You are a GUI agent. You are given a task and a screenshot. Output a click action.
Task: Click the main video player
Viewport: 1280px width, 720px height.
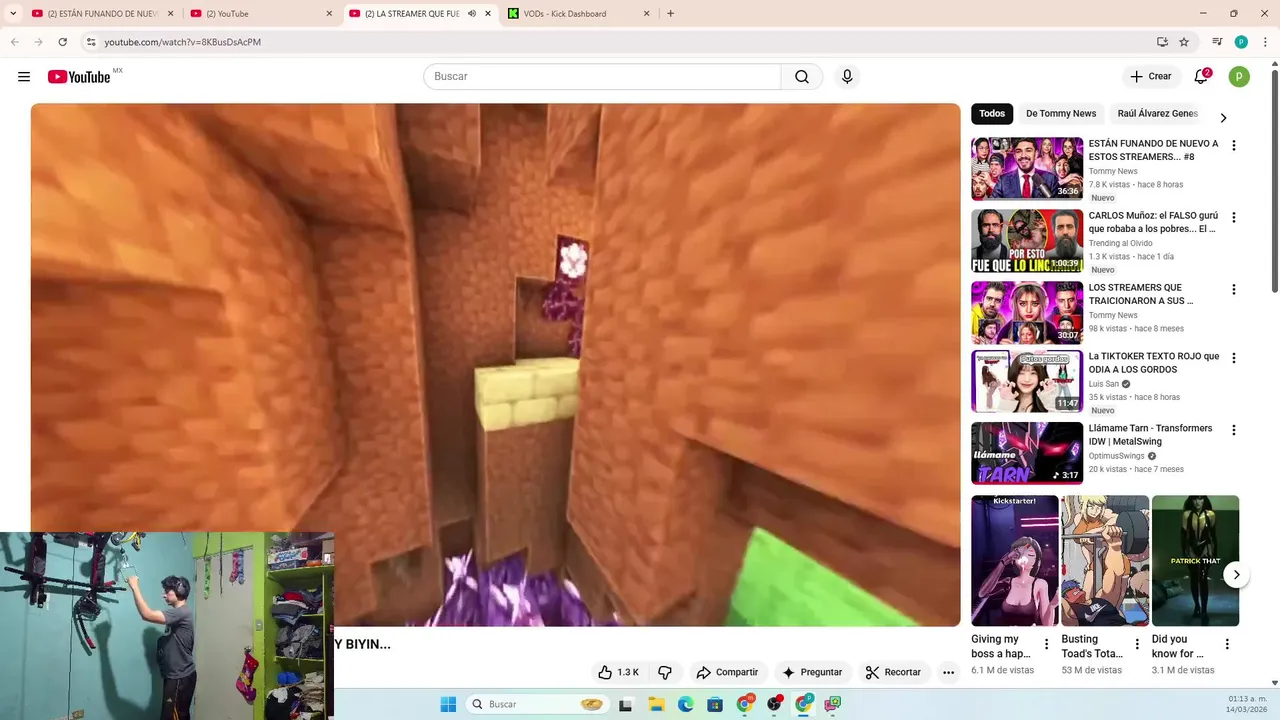tap(495, 365)
